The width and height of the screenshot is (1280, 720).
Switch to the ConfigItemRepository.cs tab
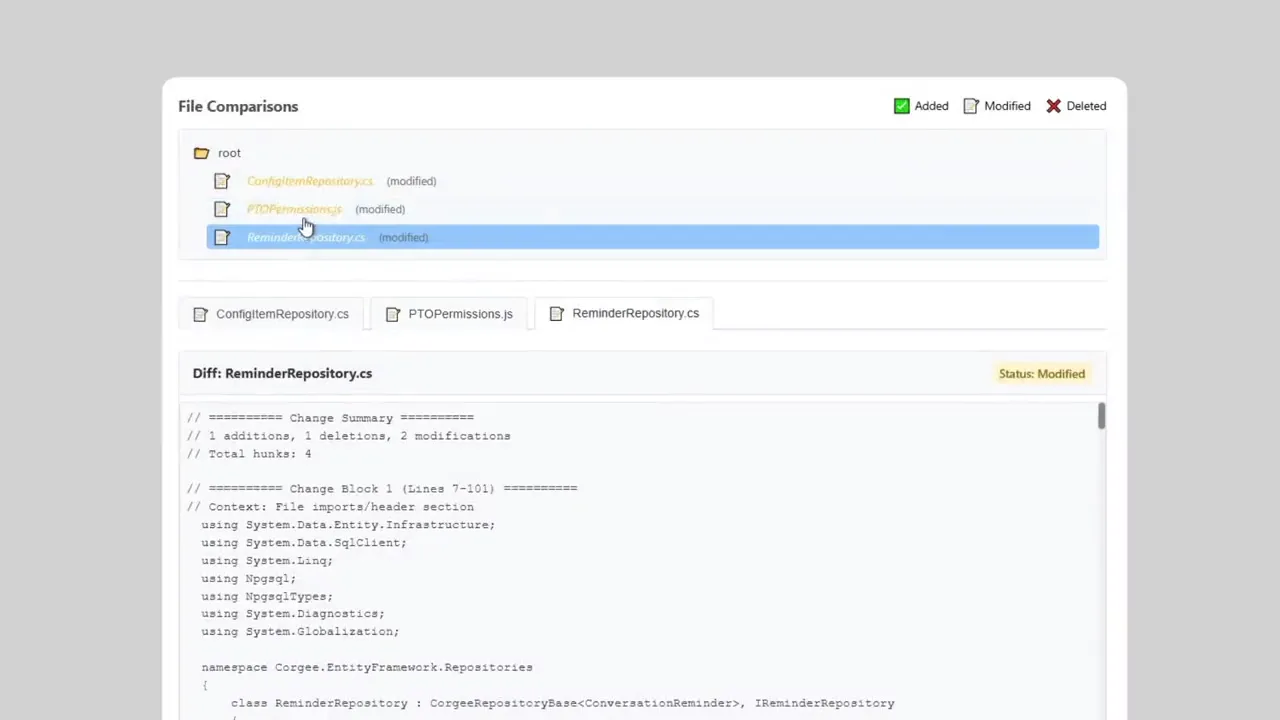tap(271, 314)
